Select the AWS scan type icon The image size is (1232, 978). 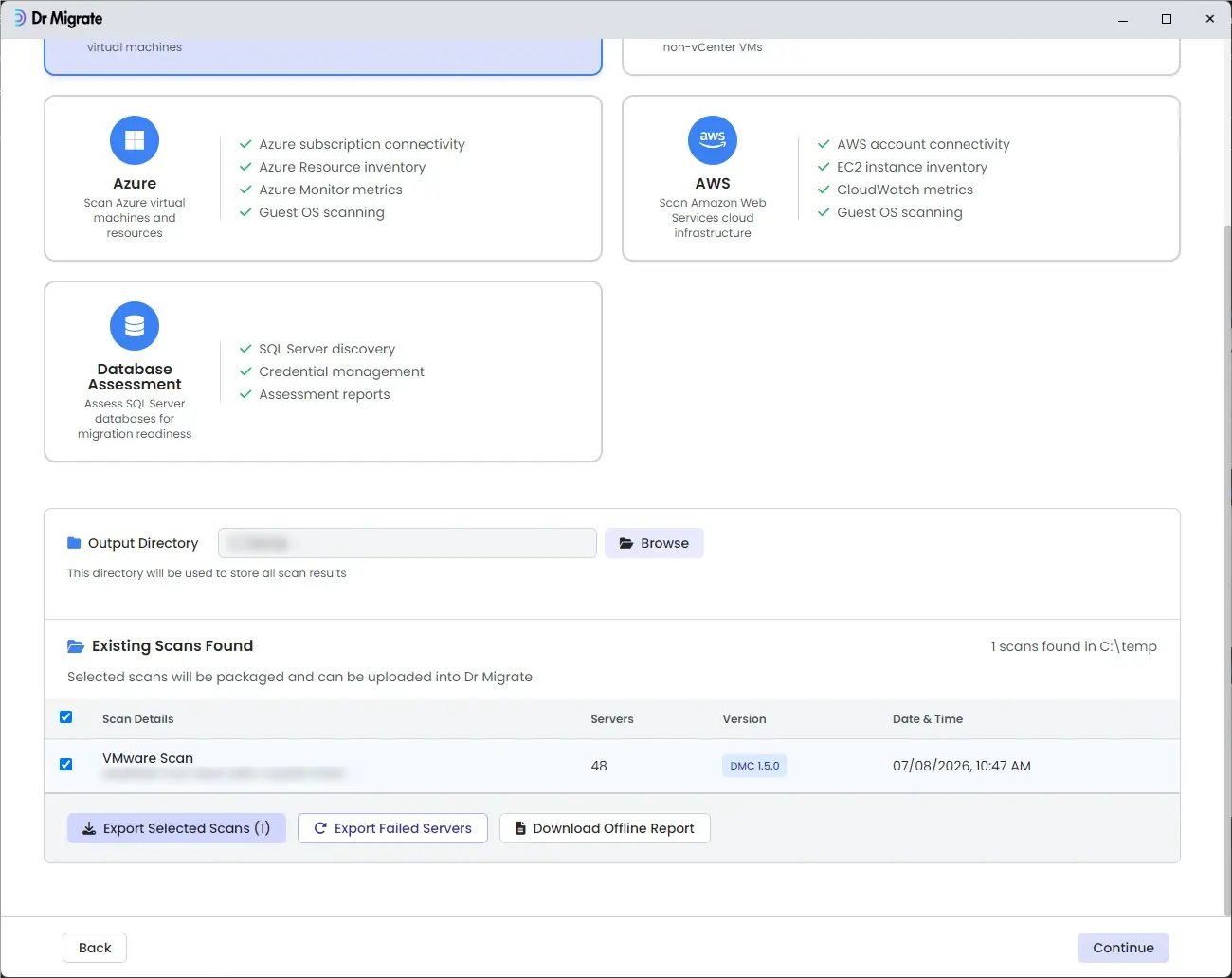tap(713, 140)
